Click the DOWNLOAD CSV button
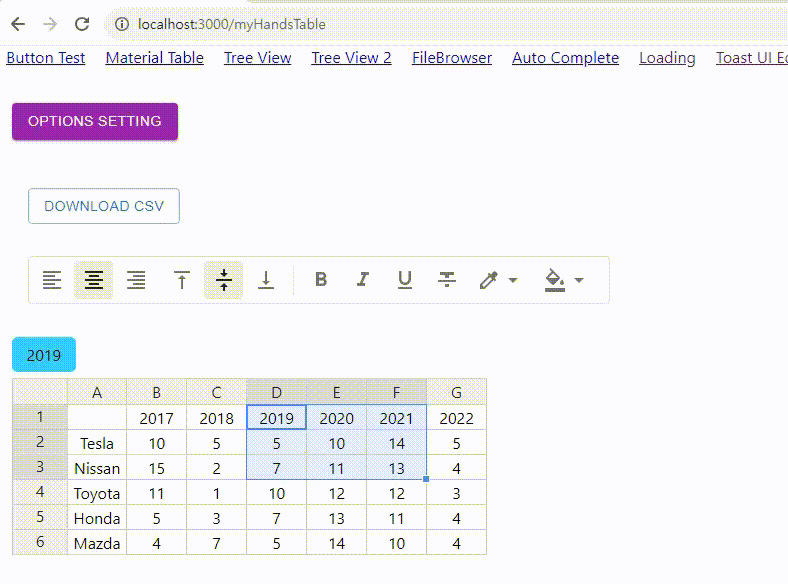 coord(104,206)
